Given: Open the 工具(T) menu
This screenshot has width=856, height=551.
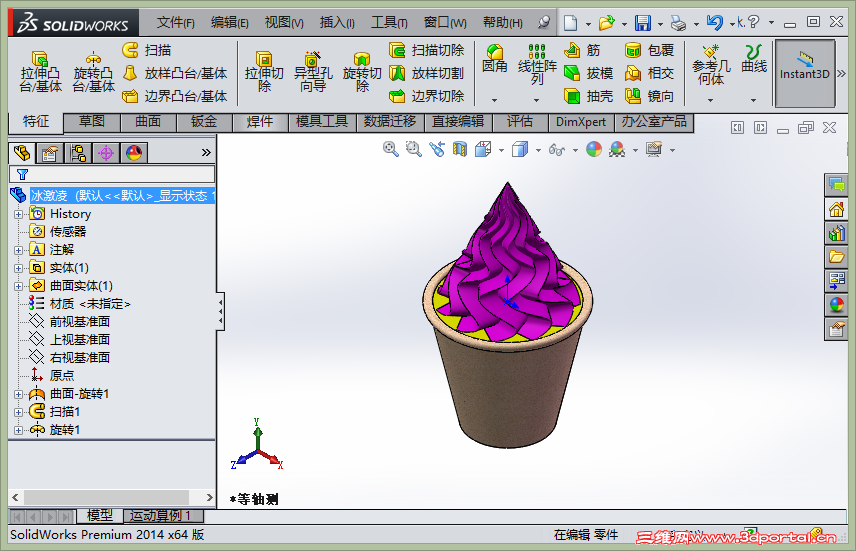Looking at the screenshot, I should [389, 22].
